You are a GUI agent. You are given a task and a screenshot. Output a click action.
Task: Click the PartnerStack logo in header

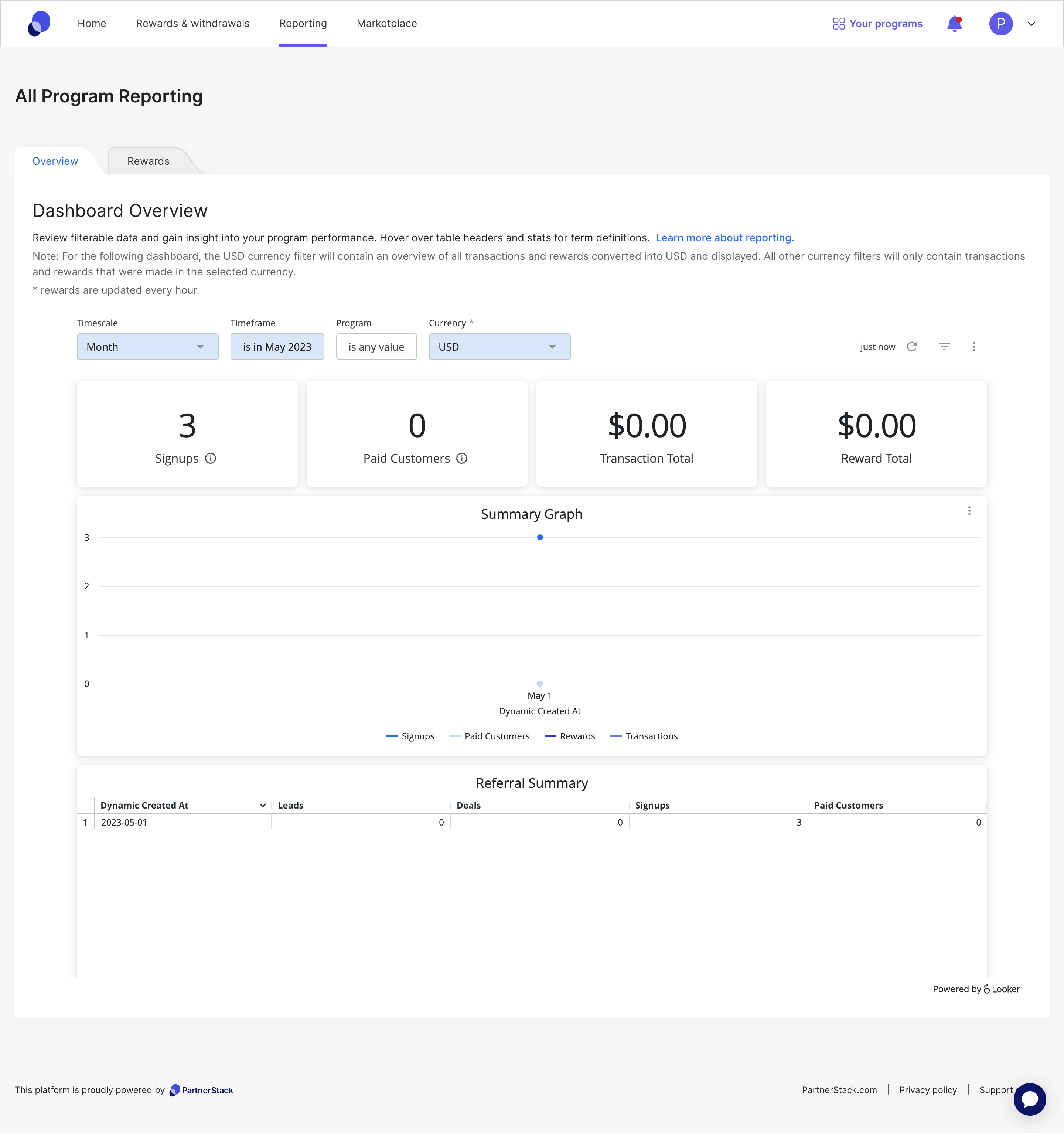[39, 23]
